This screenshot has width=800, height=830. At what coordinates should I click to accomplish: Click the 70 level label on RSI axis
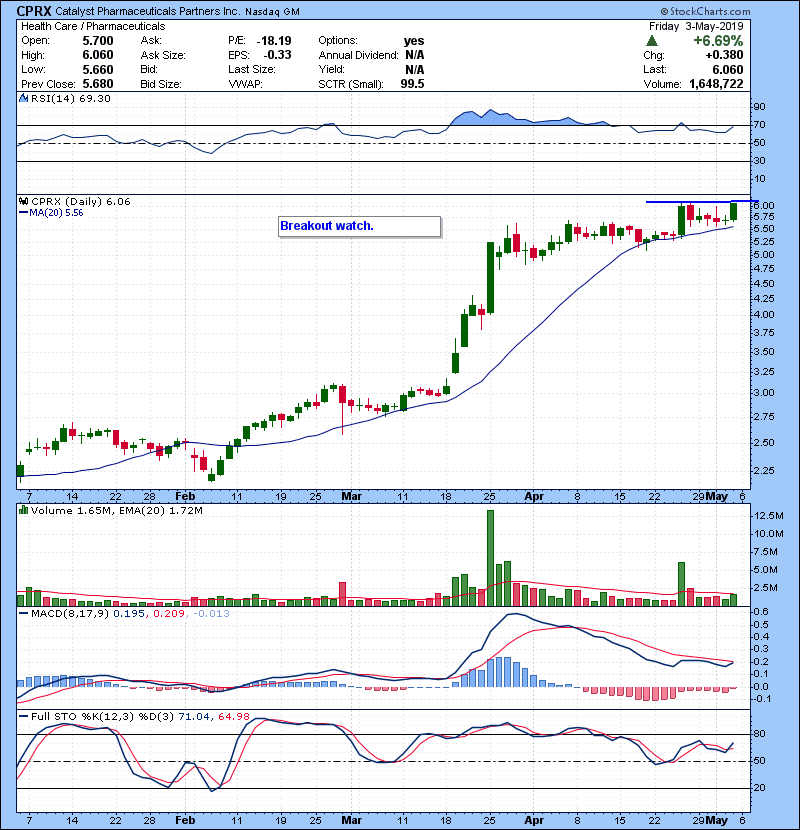(x=759, y=125)
